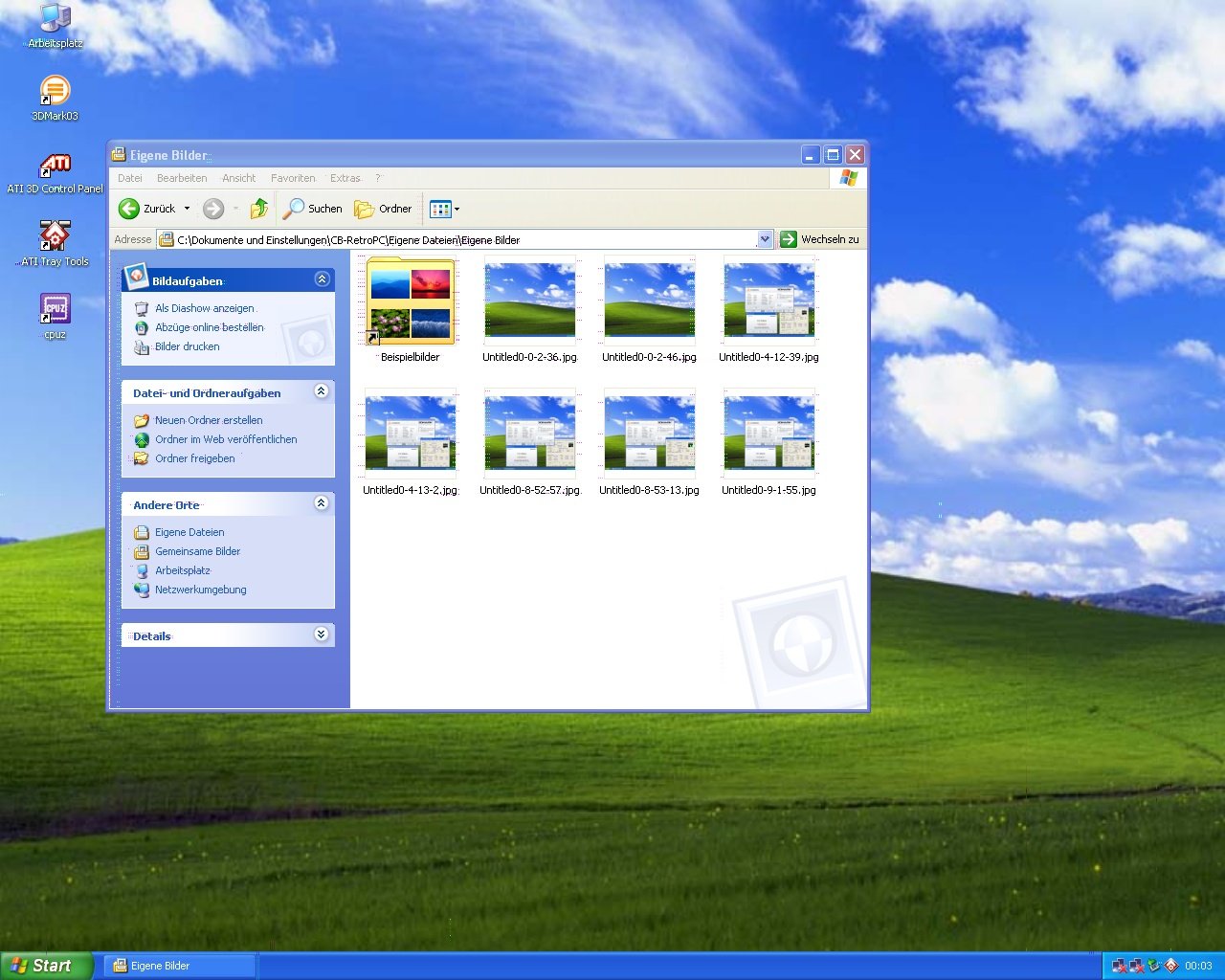This screenshot has width=1225, height=980.
Task: Toggle the Ordner folder tree pane
Action: coord(383,209)
